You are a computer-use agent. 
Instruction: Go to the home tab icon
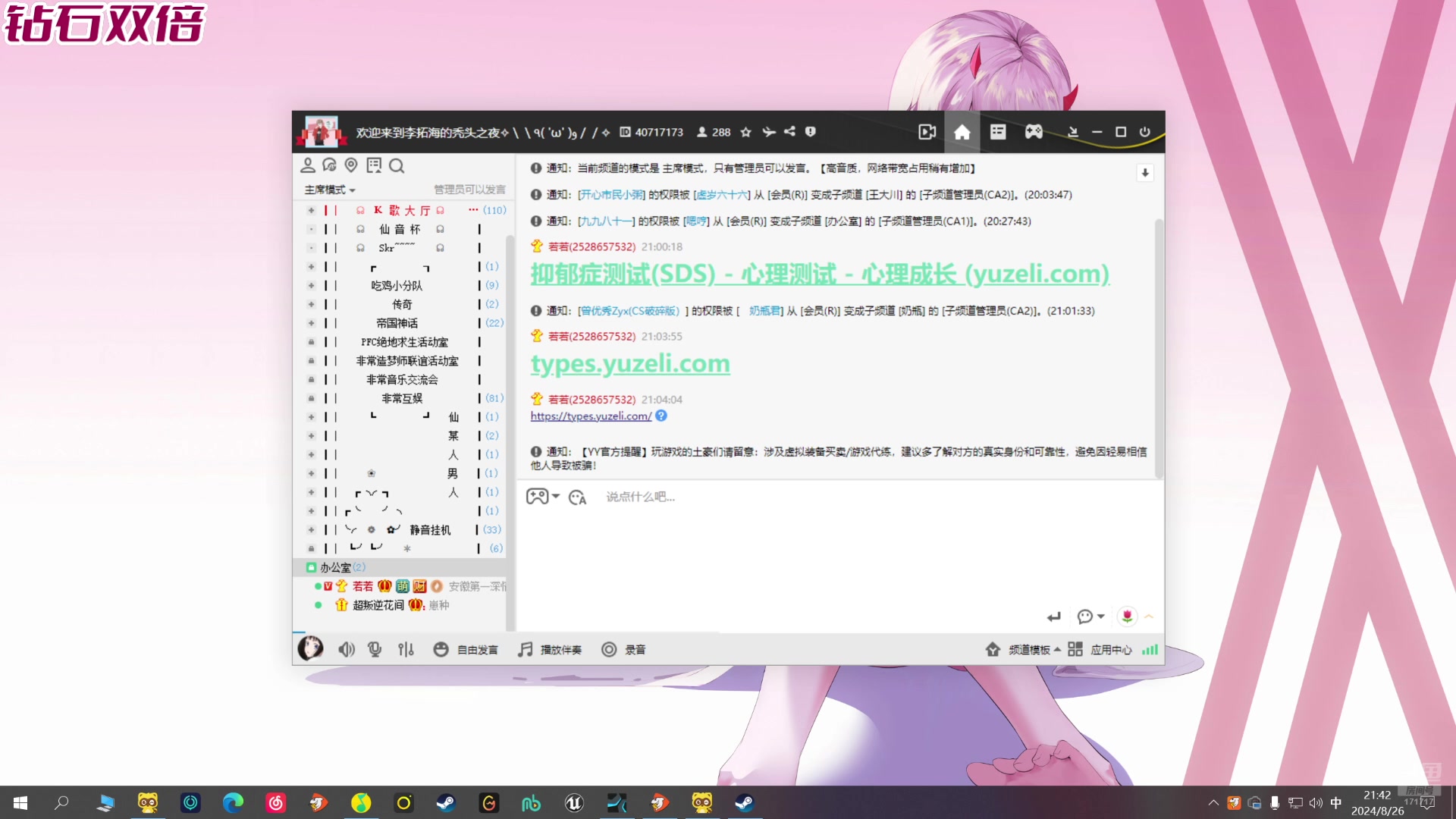click(962, 132)
